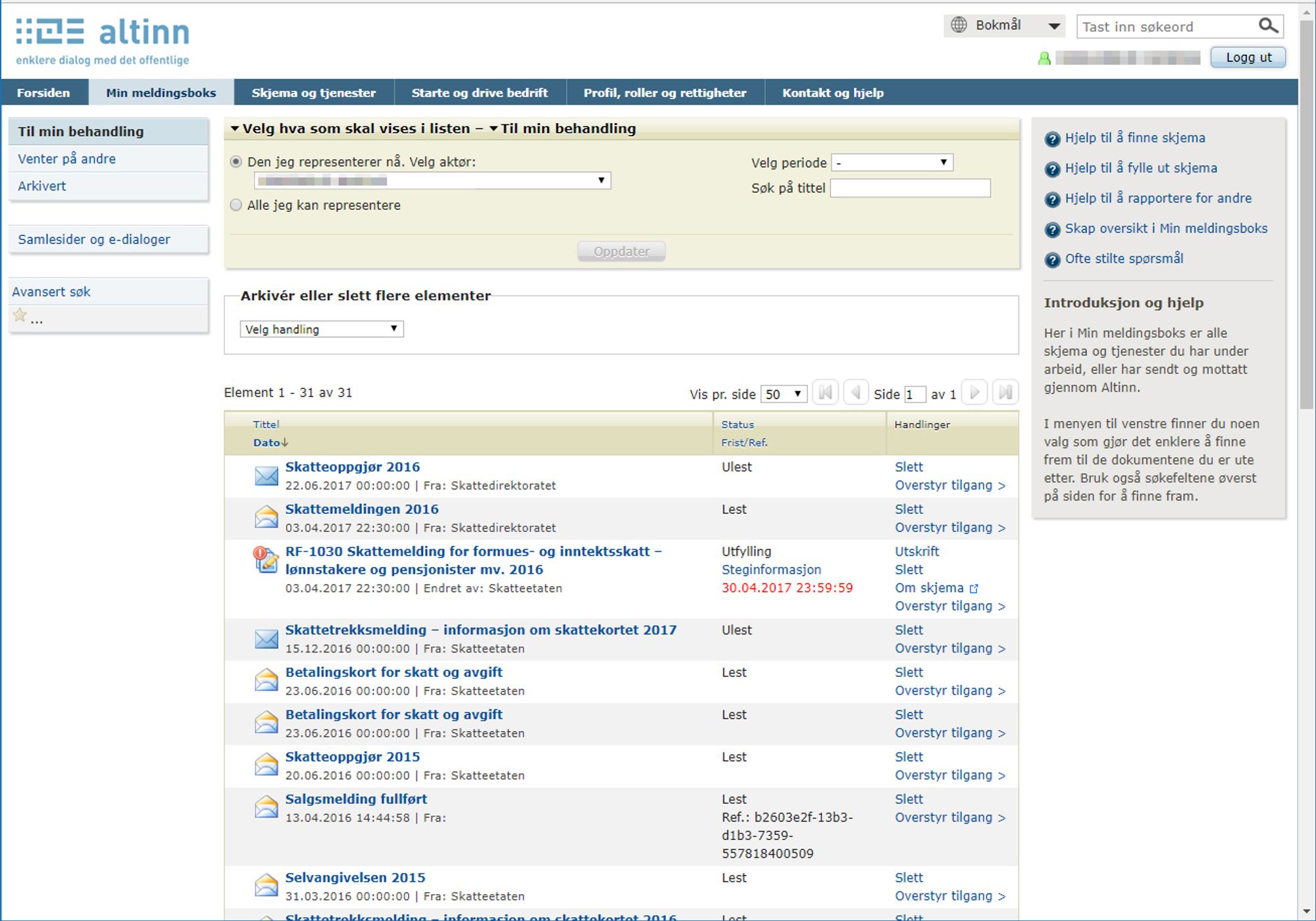Click opened envelope icon for Salgsmelding fullført

point(266,806)
